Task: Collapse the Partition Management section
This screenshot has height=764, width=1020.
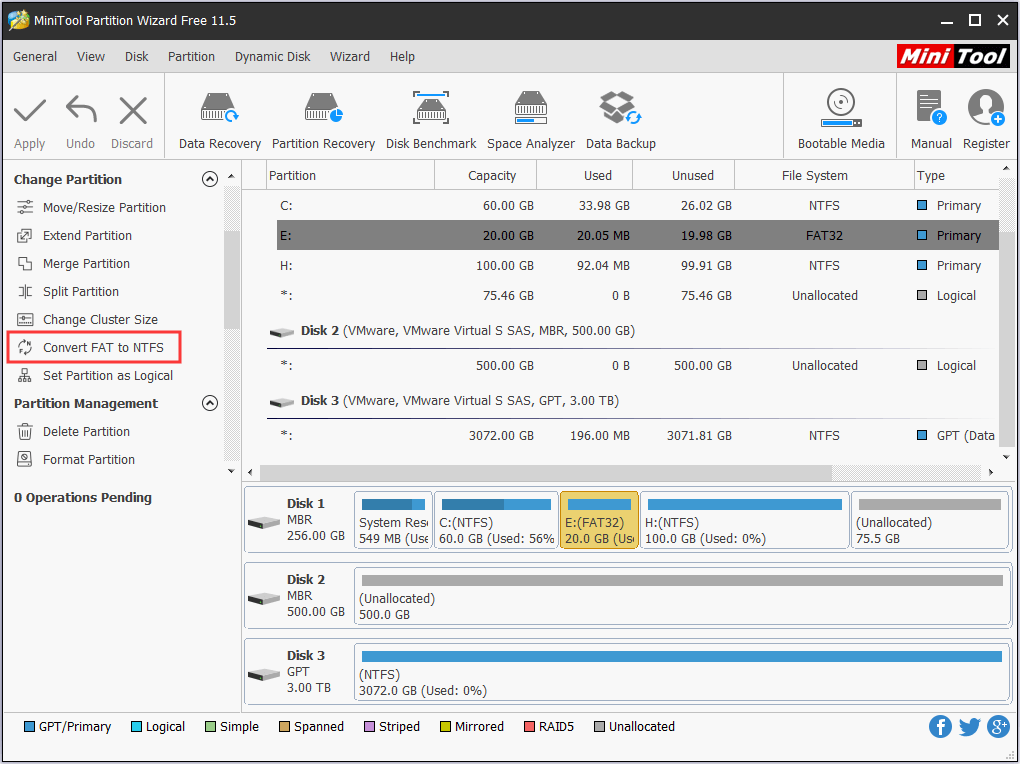Action: point(210,403)
